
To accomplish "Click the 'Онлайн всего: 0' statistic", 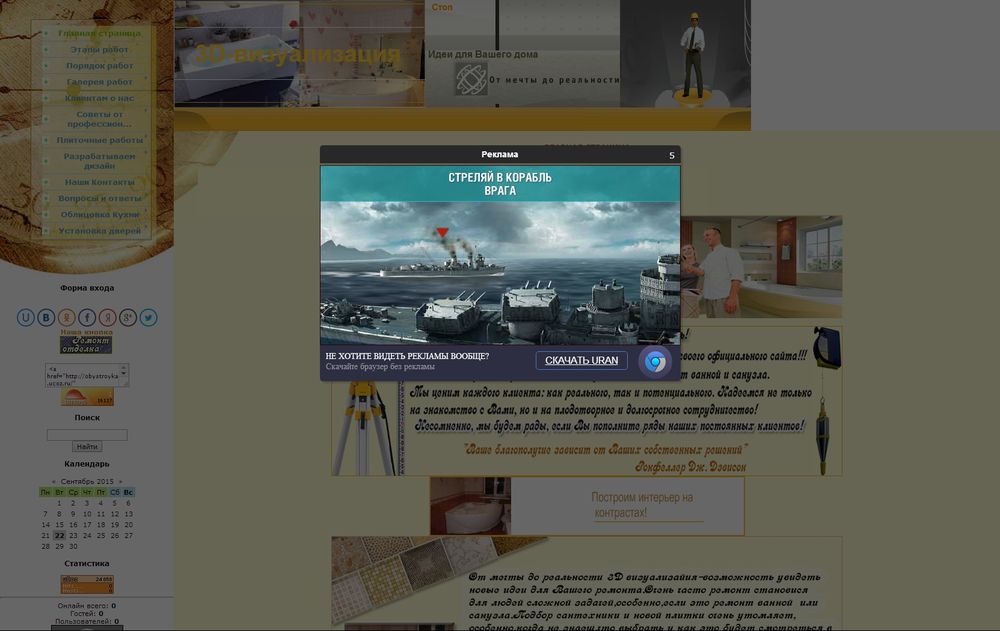I will pos(87,605).
